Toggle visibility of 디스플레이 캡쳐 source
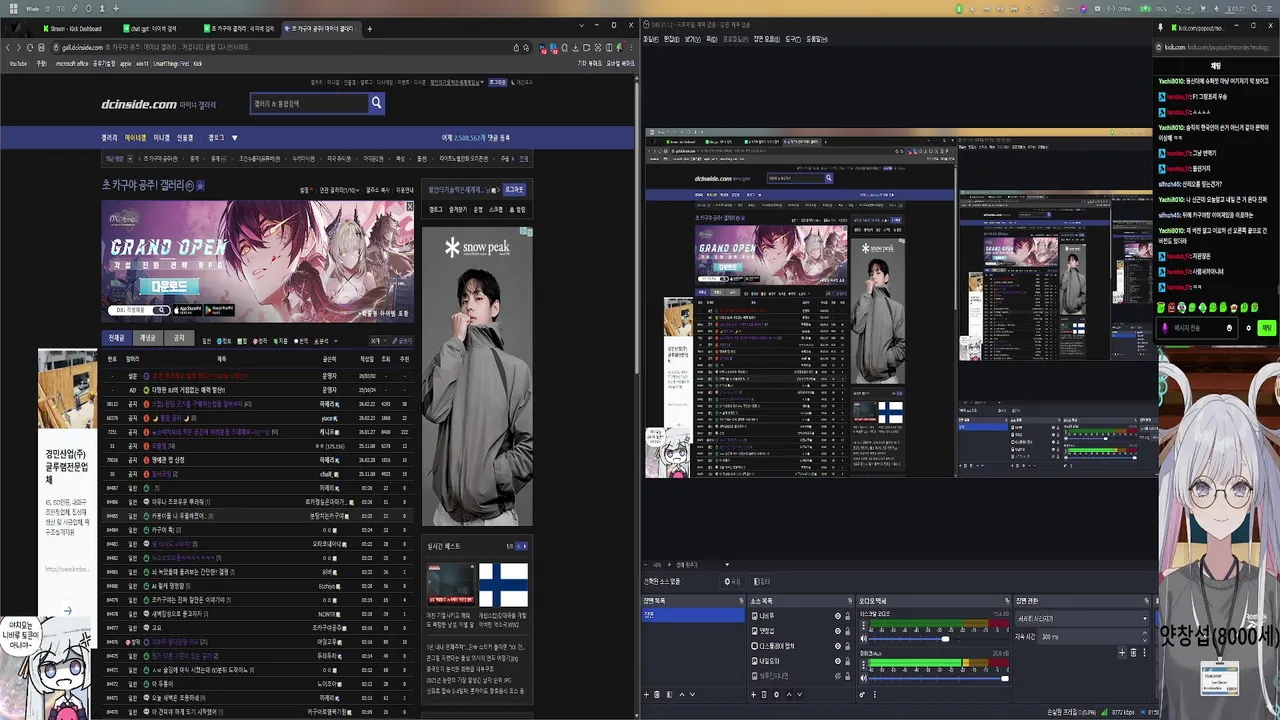The height and width of the screenshot is (720, 1280). [838, 646]
